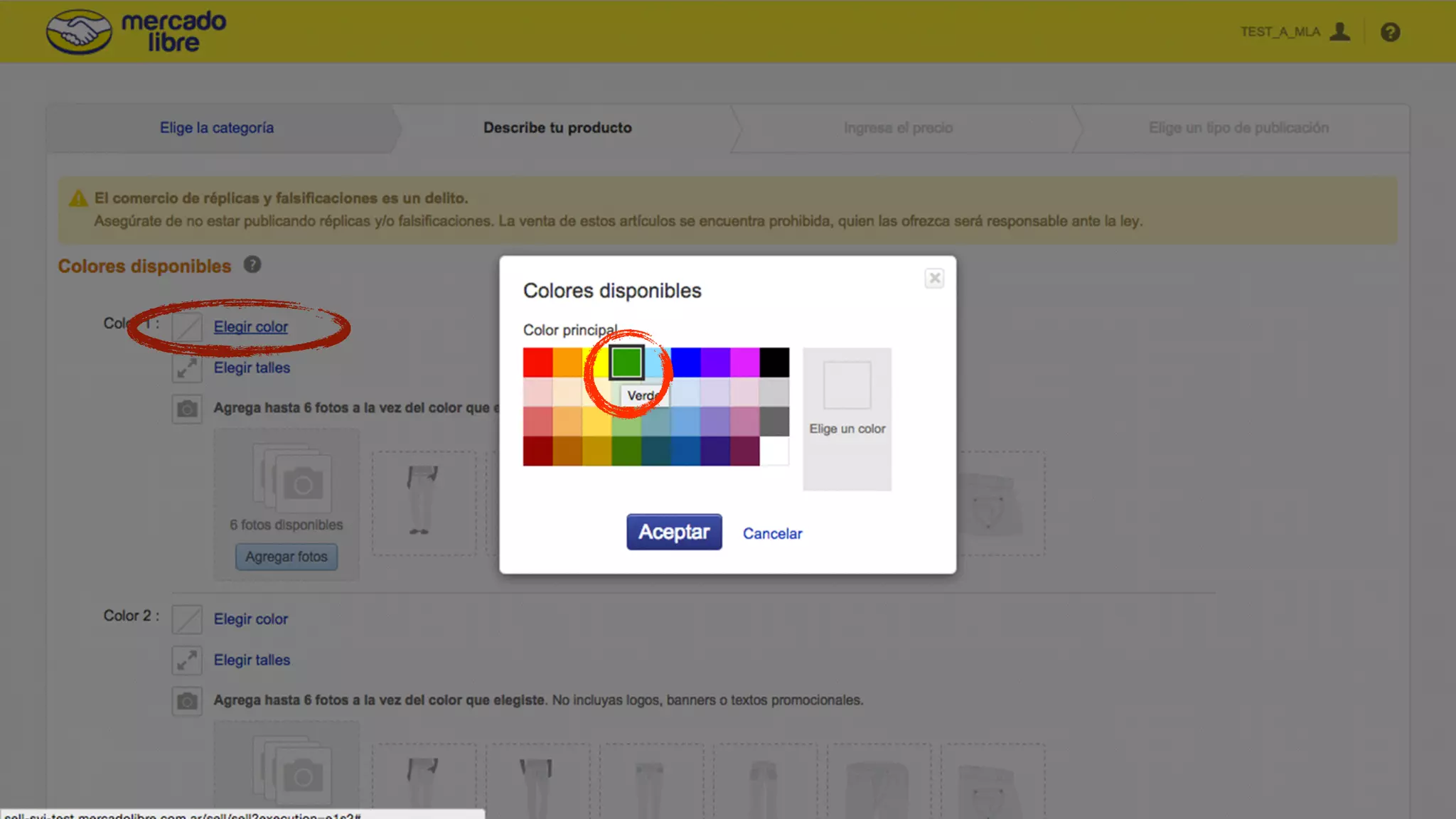Image resolution: width=1456 pixels, height=819 pixels.
Task: Click the empty color box for Color 2
Action: 187,619
